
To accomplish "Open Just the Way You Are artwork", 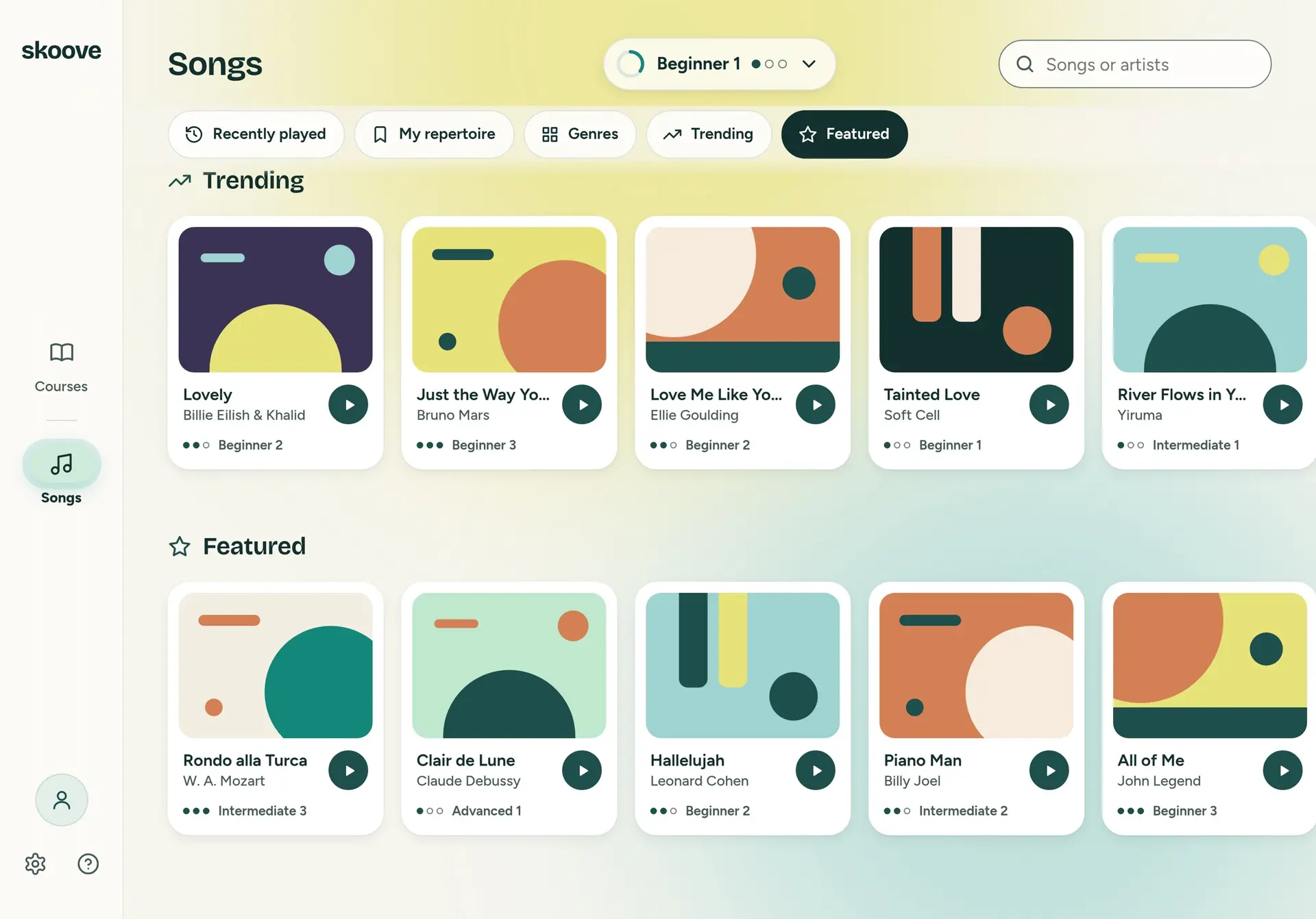I will pos(509,299).
